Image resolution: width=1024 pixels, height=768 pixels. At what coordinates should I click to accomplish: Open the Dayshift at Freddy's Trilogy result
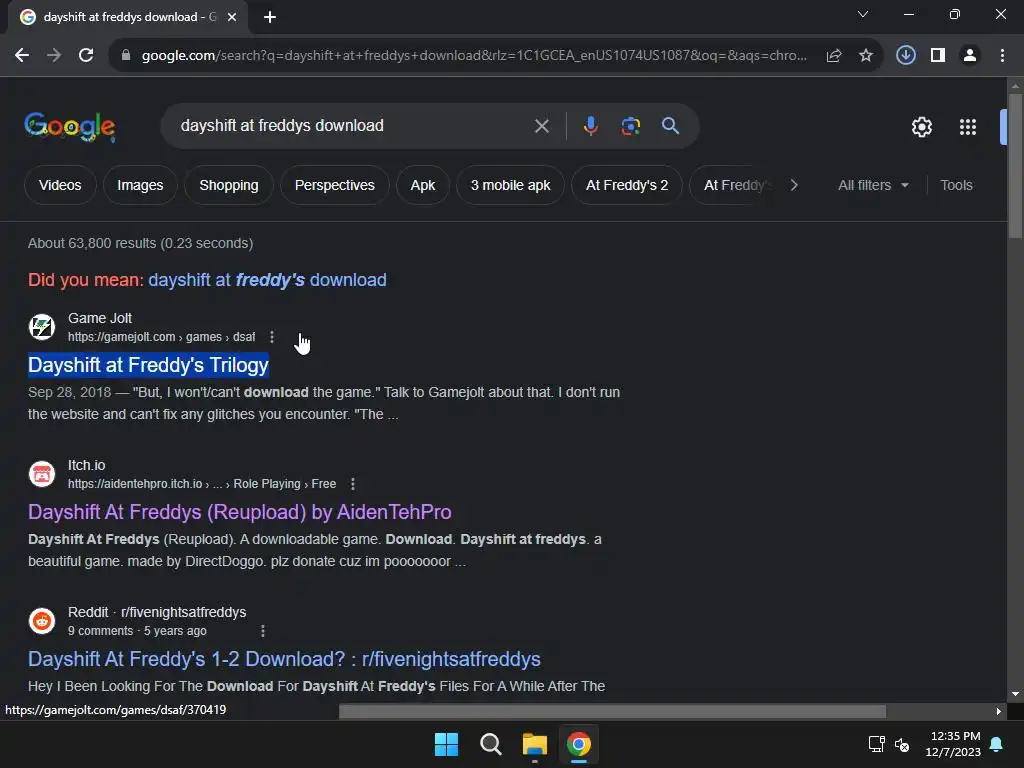coord(148,365)
